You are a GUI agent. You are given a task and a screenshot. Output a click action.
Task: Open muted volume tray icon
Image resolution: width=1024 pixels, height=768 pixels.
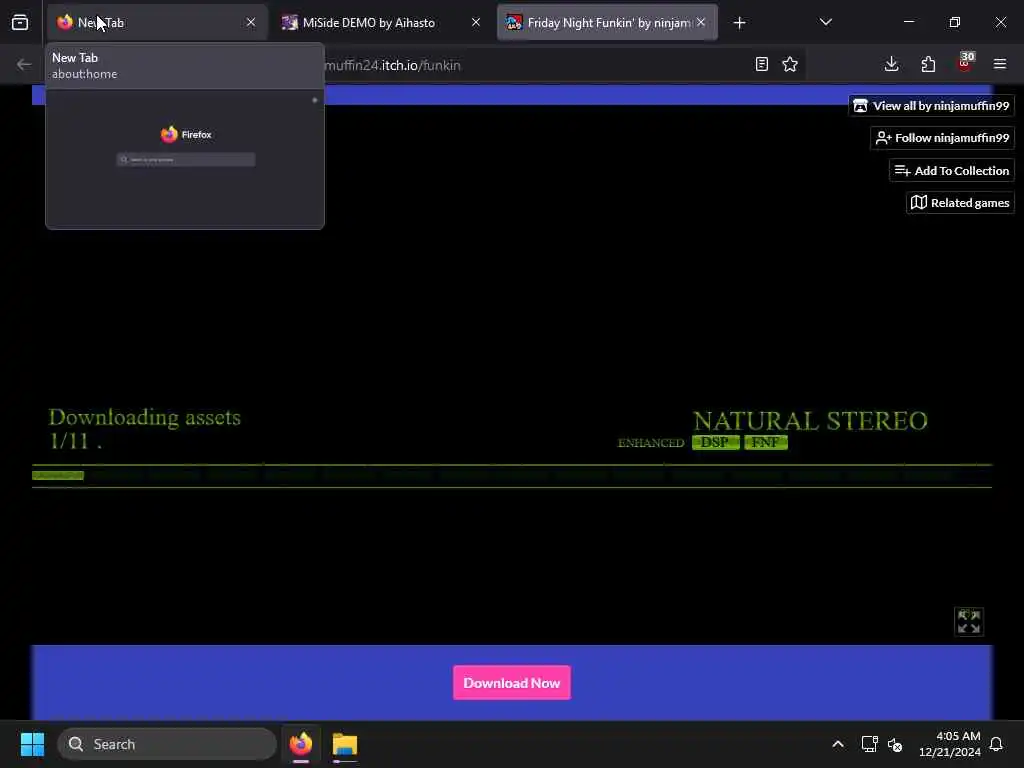[895, 744]
